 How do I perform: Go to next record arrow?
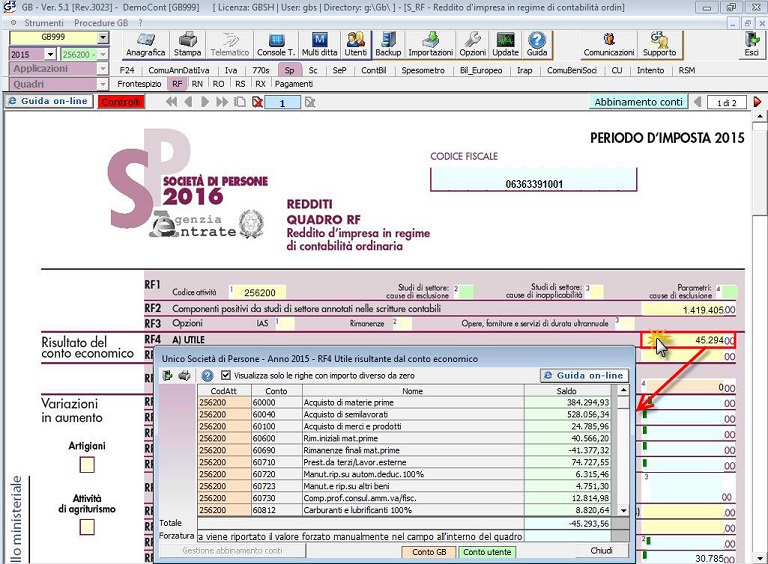(205, 102)
